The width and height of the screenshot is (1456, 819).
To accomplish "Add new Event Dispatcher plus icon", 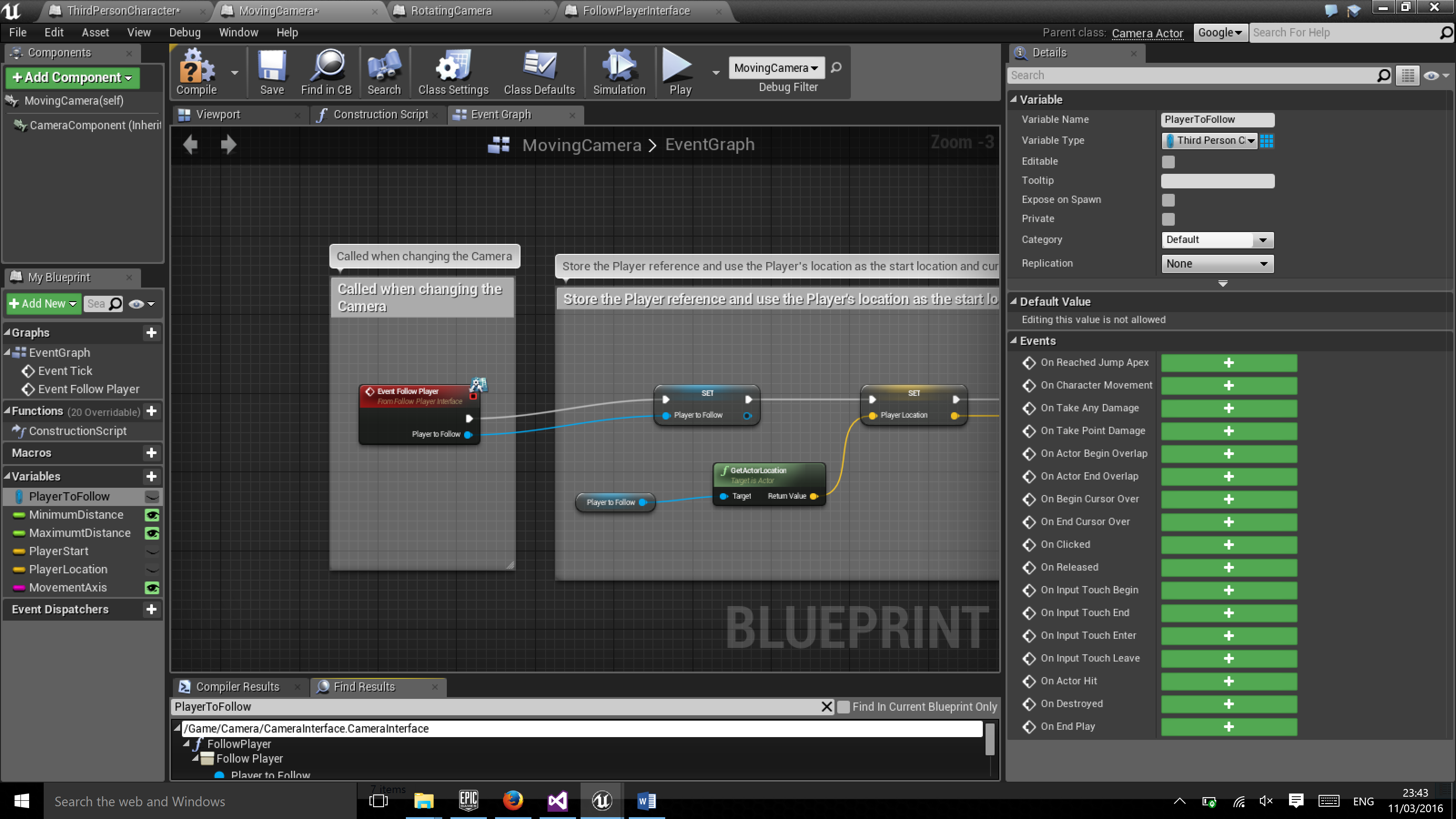I will [x=151, y=609].
